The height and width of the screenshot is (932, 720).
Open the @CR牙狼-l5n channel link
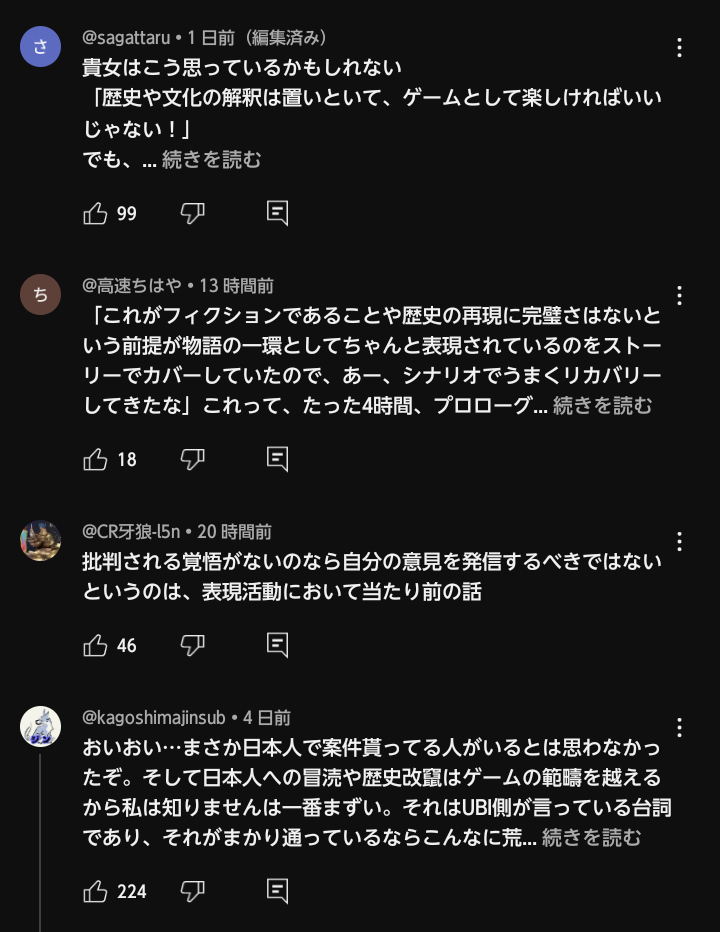click(131, 531)
